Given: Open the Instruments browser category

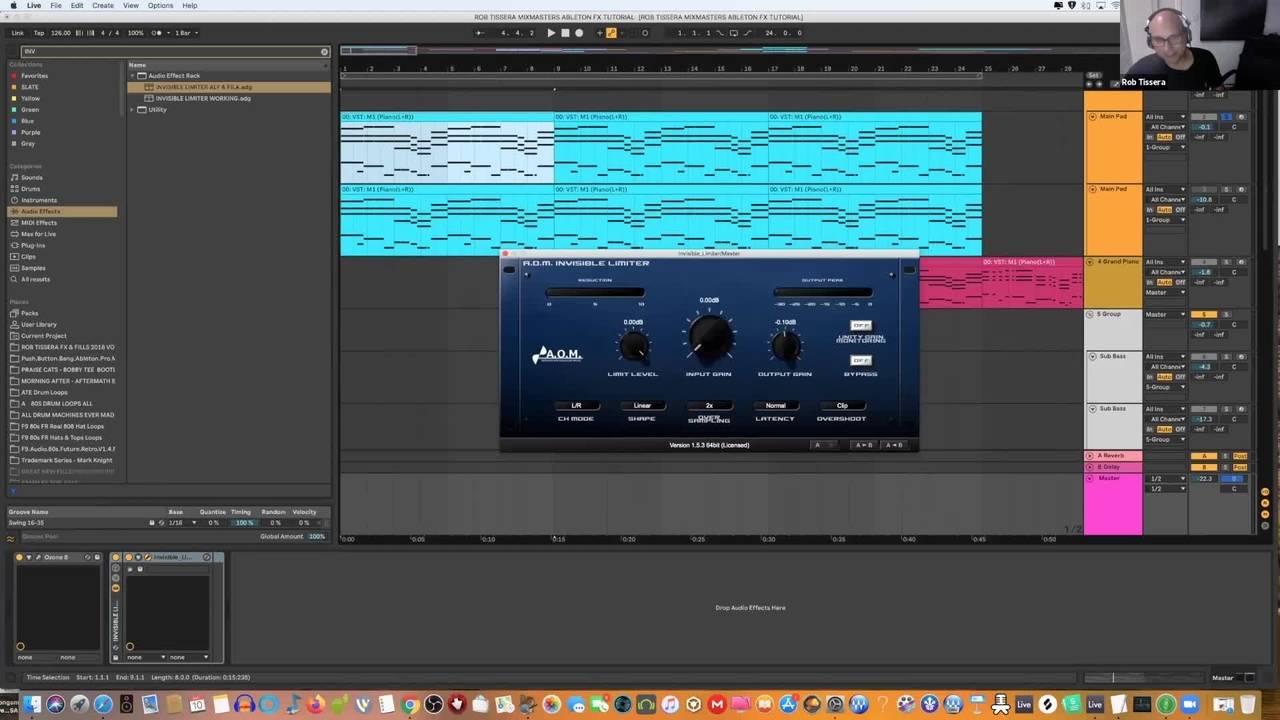Looking at the screenshot, I should pyautogui.click(x=39, y=200).
